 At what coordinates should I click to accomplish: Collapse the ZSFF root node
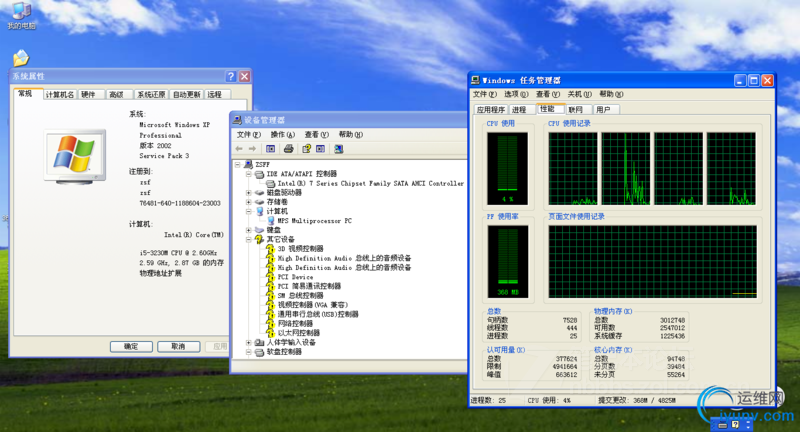point(238,165)
